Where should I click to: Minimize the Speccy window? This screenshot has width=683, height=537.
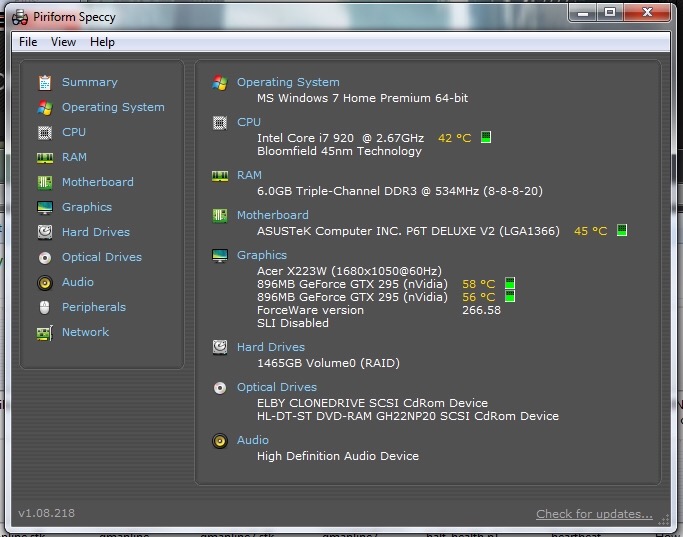pos(583,13)
